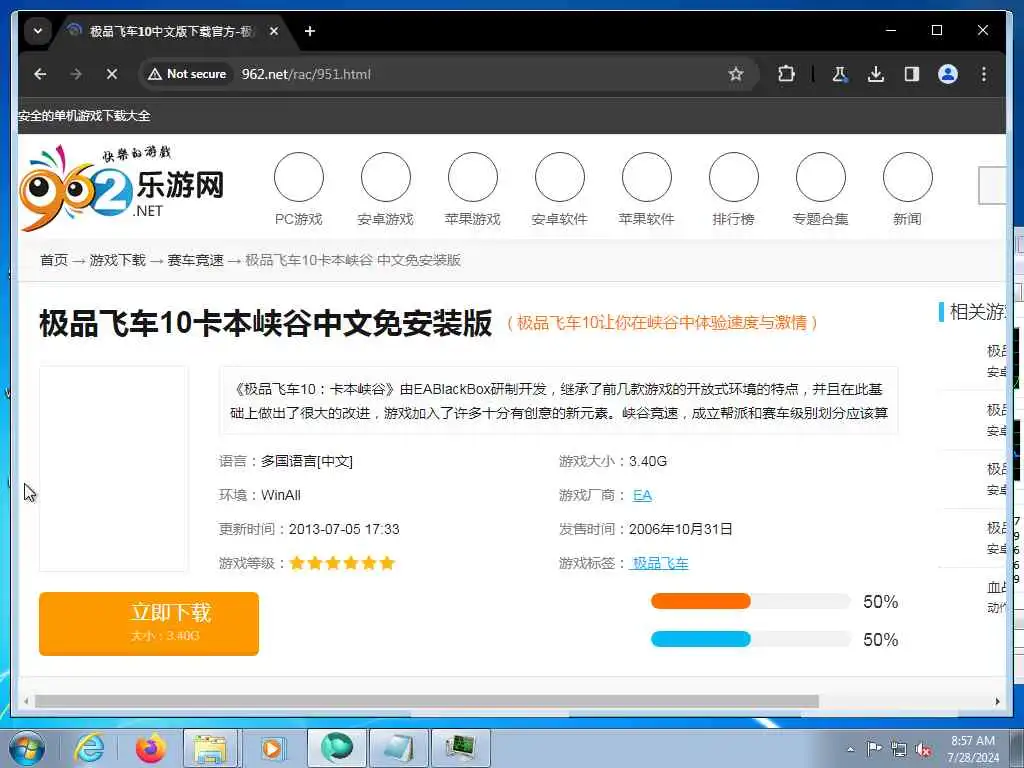Go to 游戏下载 breadcrumb link
Screen dimensions: 1024x768
point(118,260)
